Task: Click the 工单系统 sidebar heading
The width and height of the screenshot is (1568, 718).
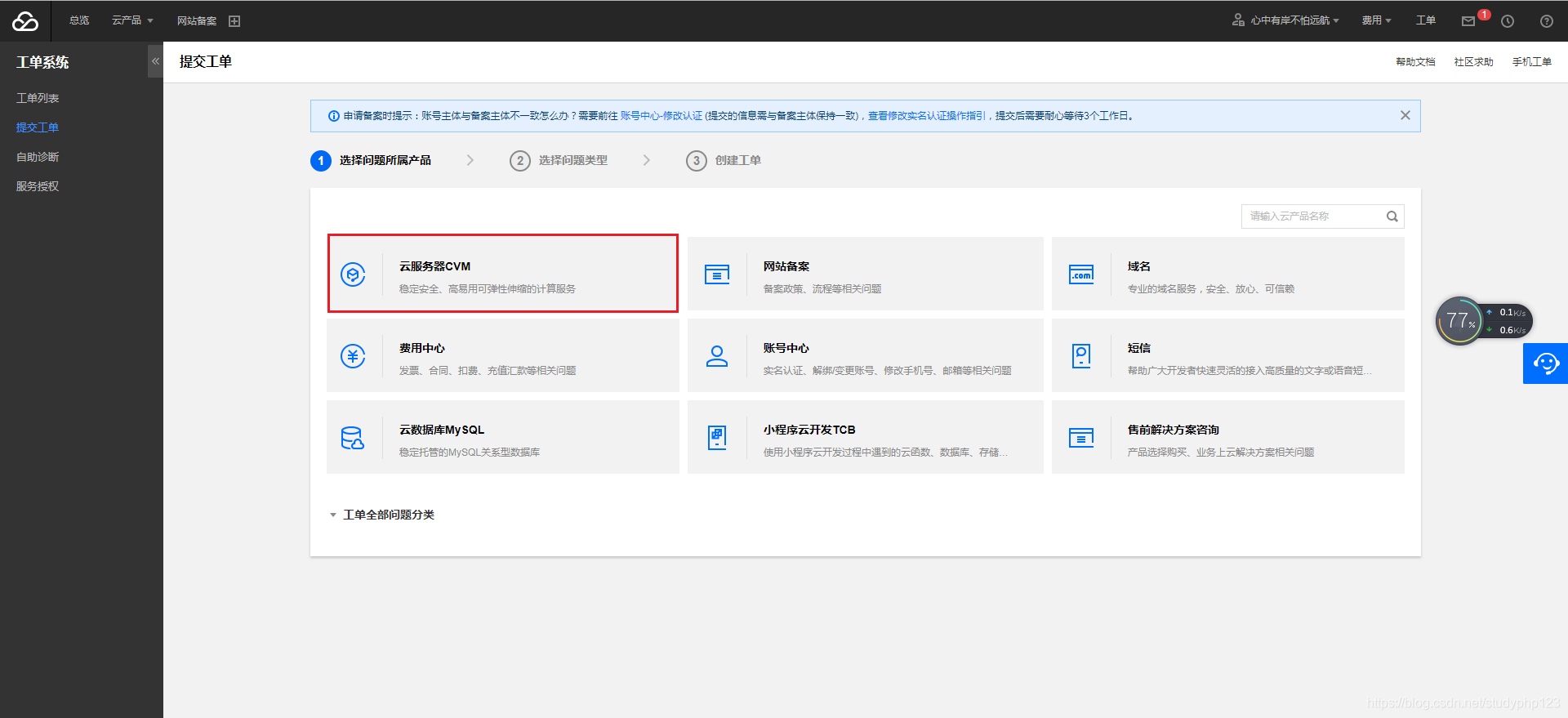Action: 42,62
